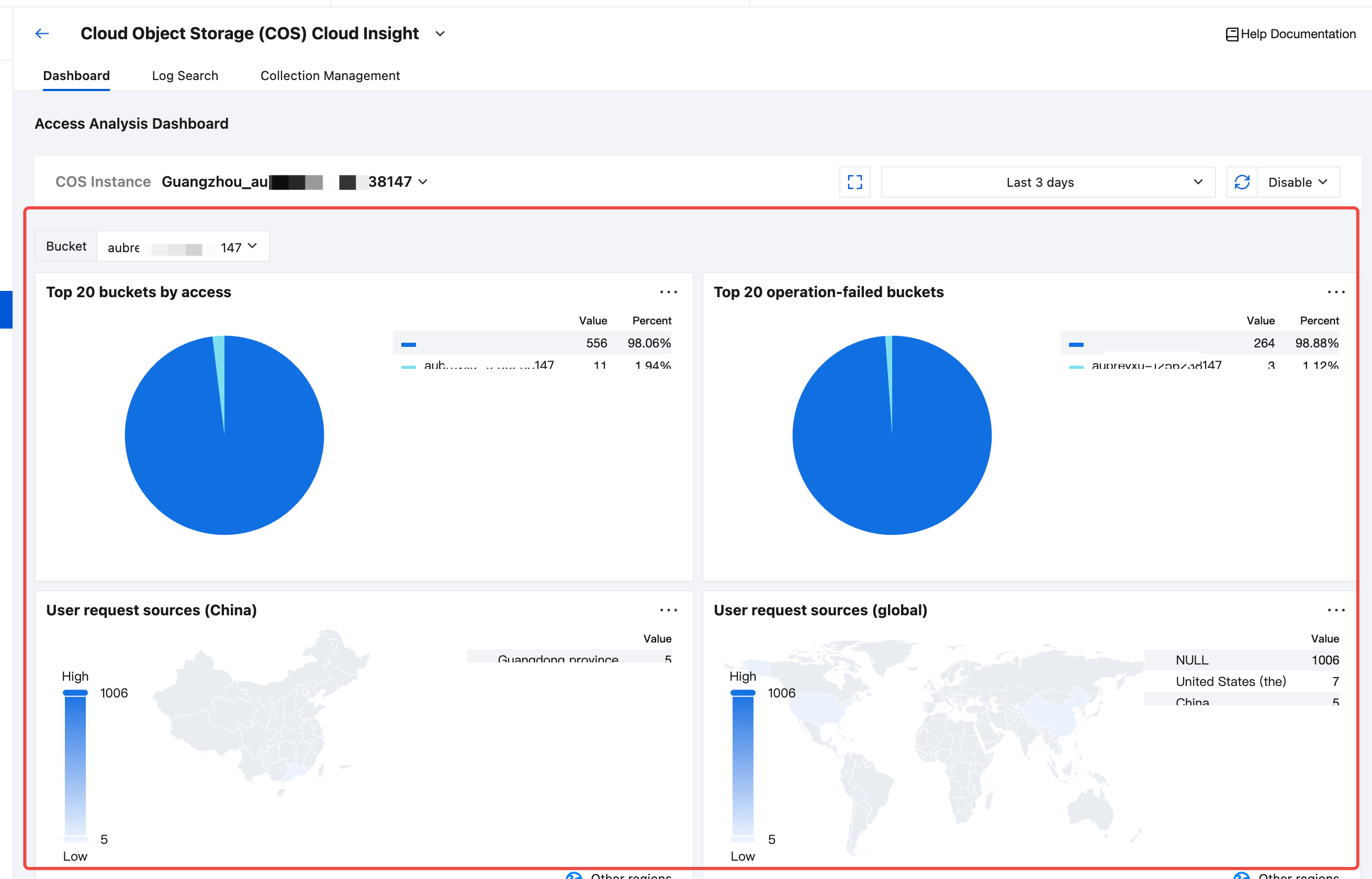Switch to the Log Search tab
This screenshot has height=879, width=1372.
pyautogui.click(x=185, y=76)
